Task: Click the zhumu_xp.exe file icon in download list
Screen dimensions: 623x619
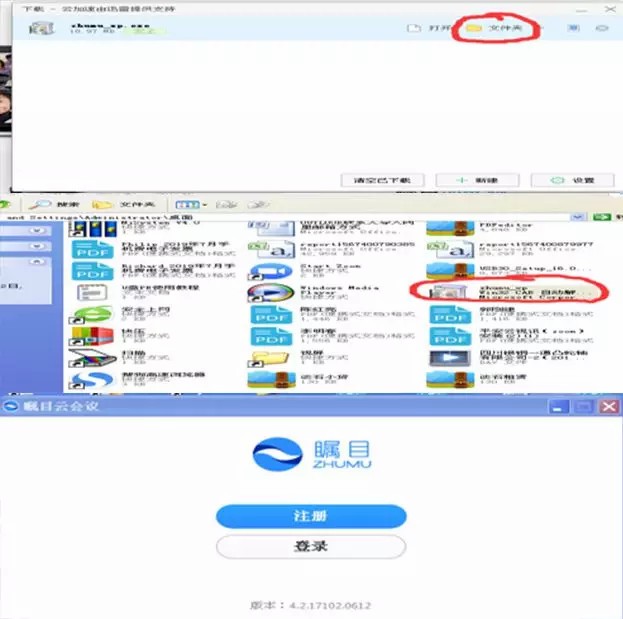Action: [41, 29]
